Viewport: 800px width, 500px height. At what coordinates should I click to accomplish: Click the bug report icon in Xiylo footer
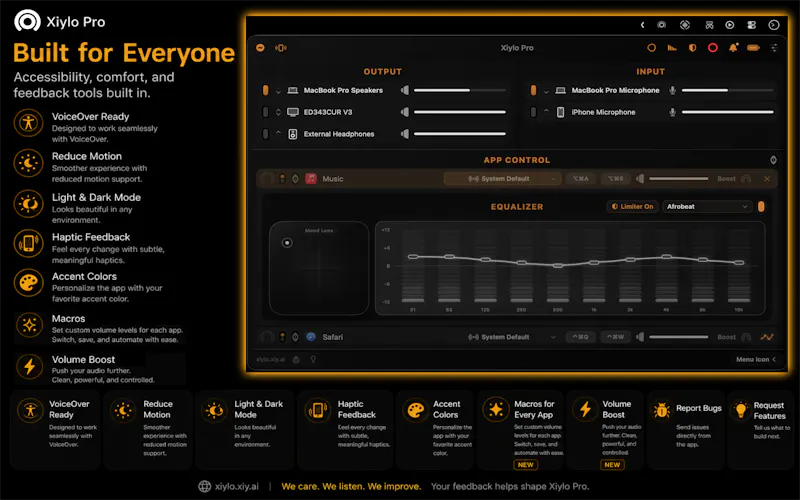[x=296, y=359]
